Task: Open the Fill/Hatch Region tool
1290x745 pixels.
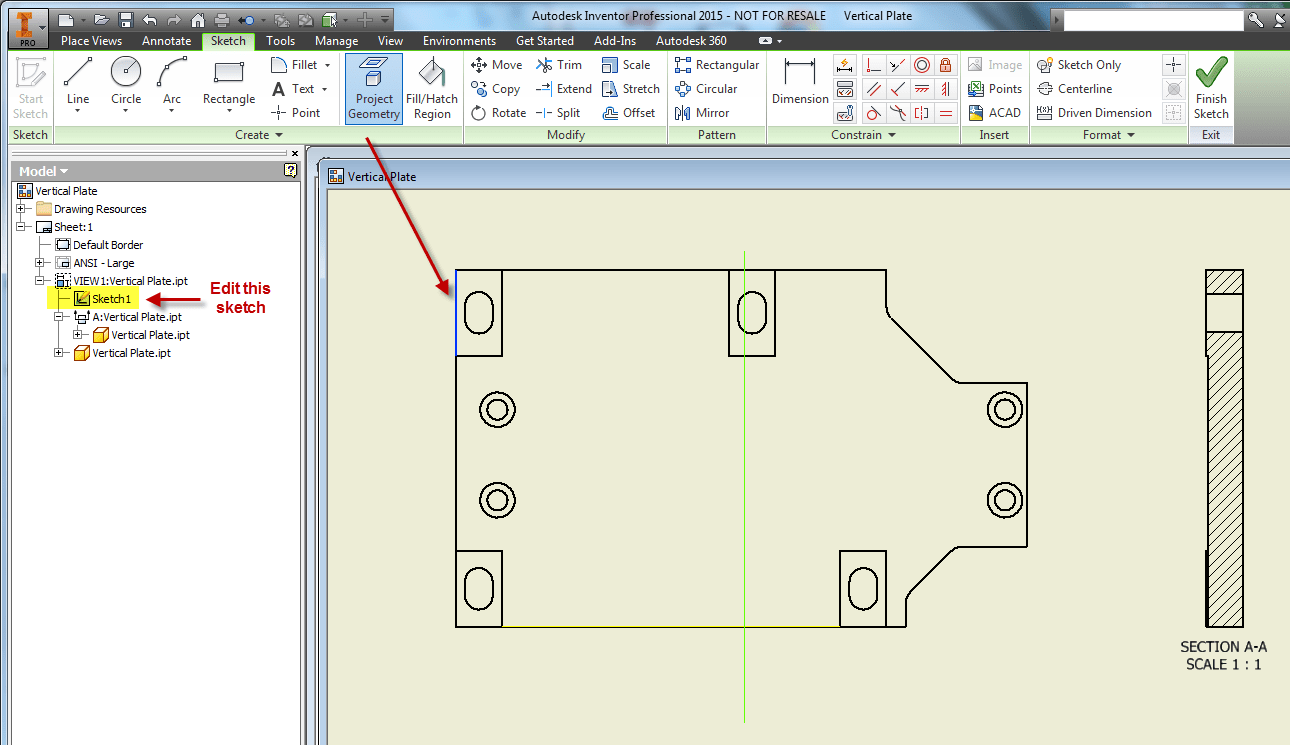Action: tap(432, 89)
